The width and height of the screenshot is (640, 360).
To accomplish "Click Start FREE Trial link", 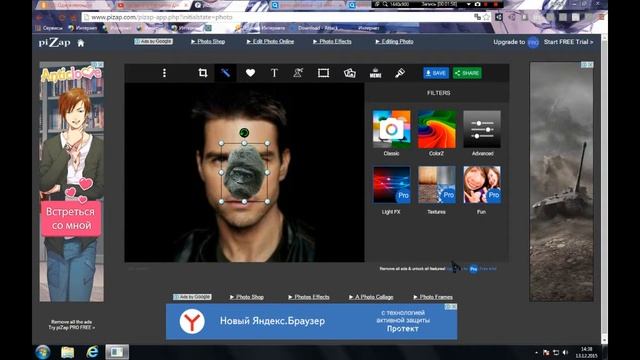I will [x=568, y=42].
